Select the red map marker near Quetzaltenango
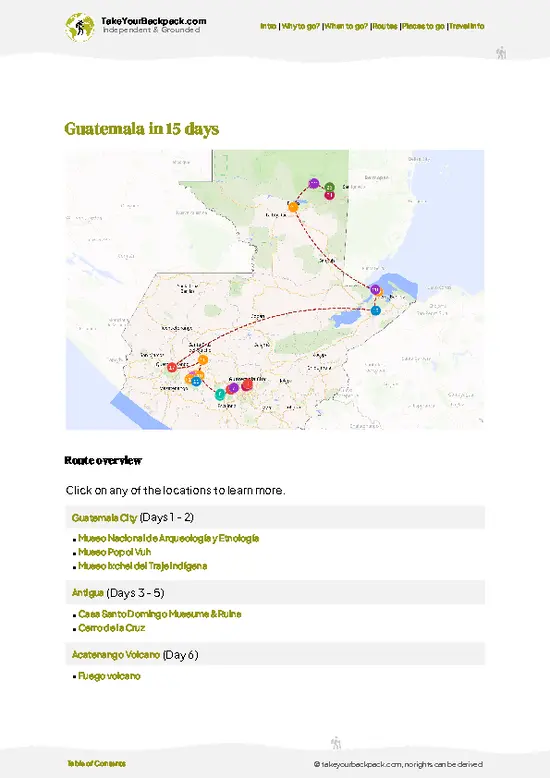Screen dimensions: 550x778 pos(172,367)
